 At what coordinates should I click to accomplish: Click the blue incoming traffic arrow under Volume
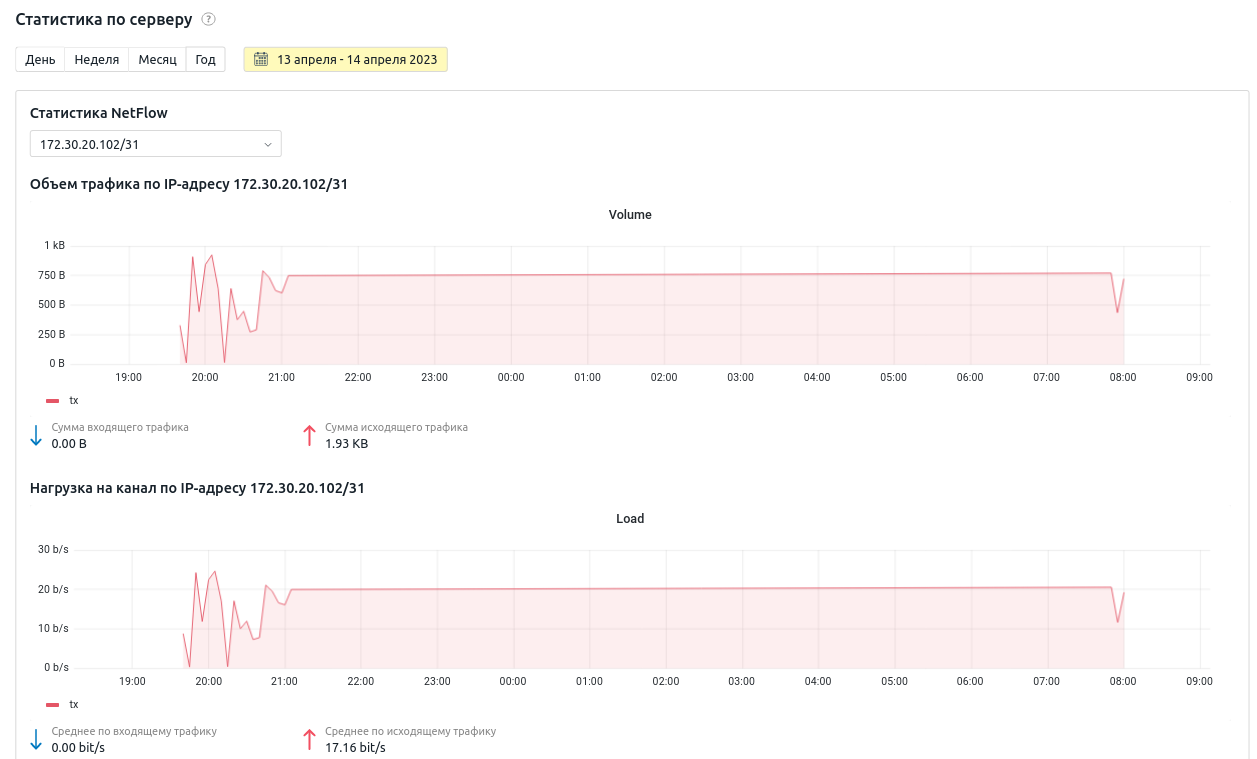pos(36,435)
